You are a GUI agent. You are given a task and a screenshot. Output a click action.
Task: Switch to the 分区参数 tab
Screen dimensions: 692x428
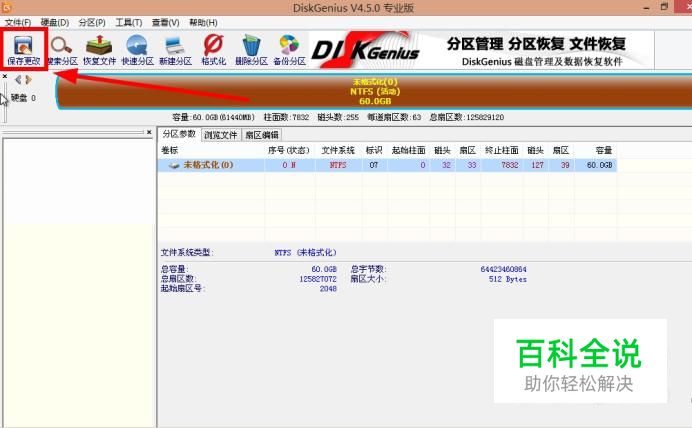click(179, 134)
